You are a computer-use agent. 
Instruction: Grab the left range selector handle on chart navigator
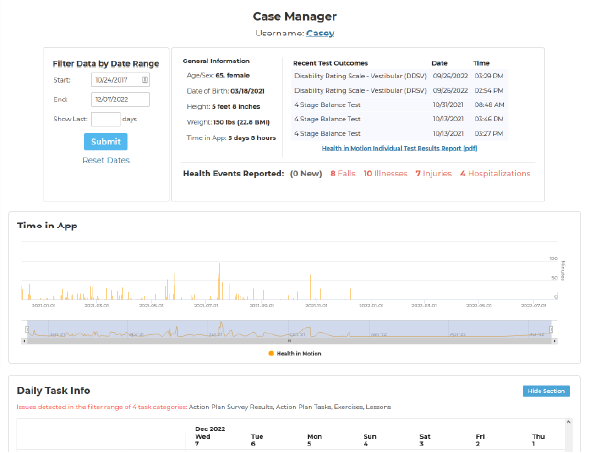27,329
